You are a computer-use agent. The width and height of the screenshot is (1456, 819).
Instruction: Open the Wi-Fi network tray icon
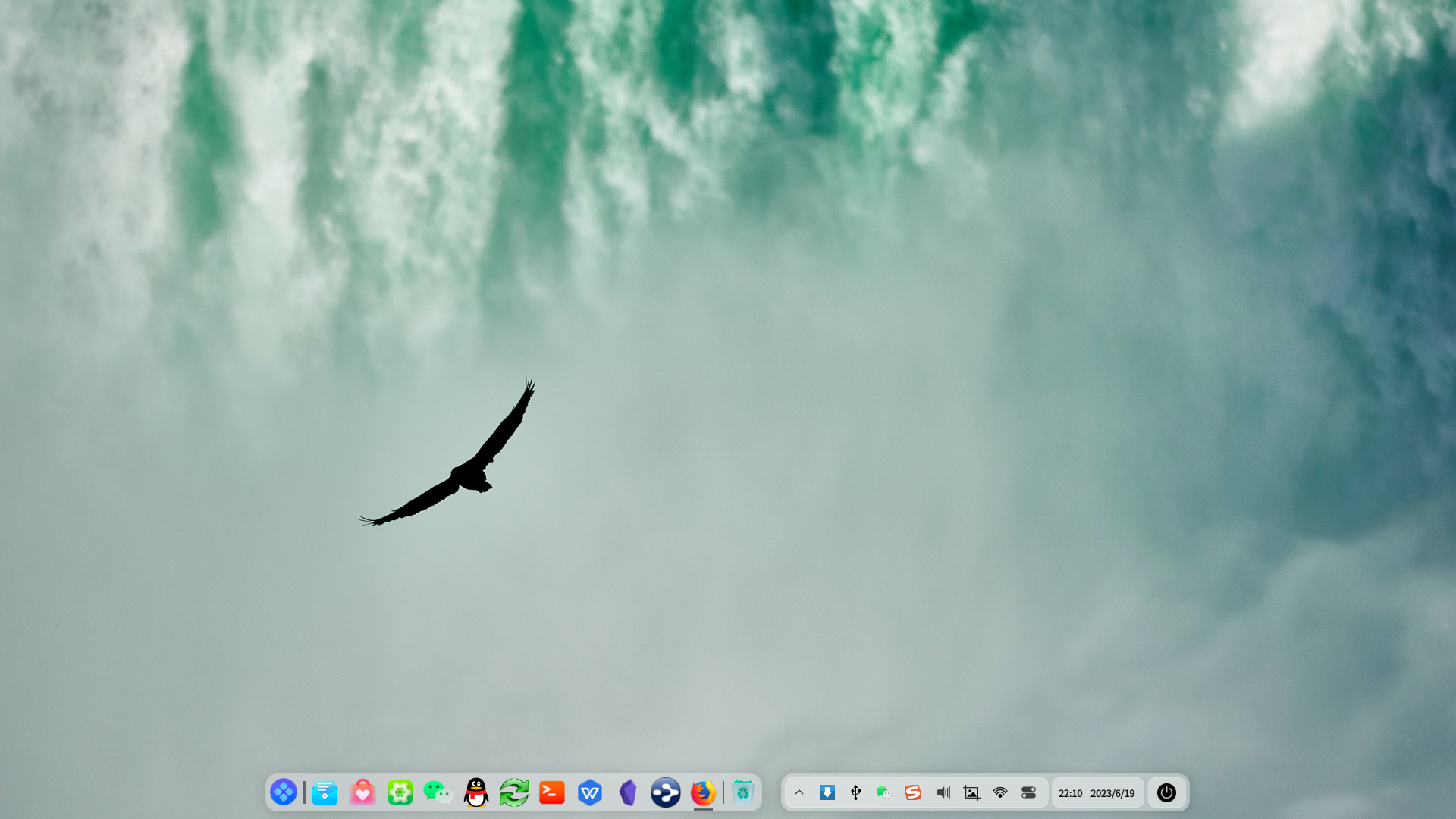1000,792
